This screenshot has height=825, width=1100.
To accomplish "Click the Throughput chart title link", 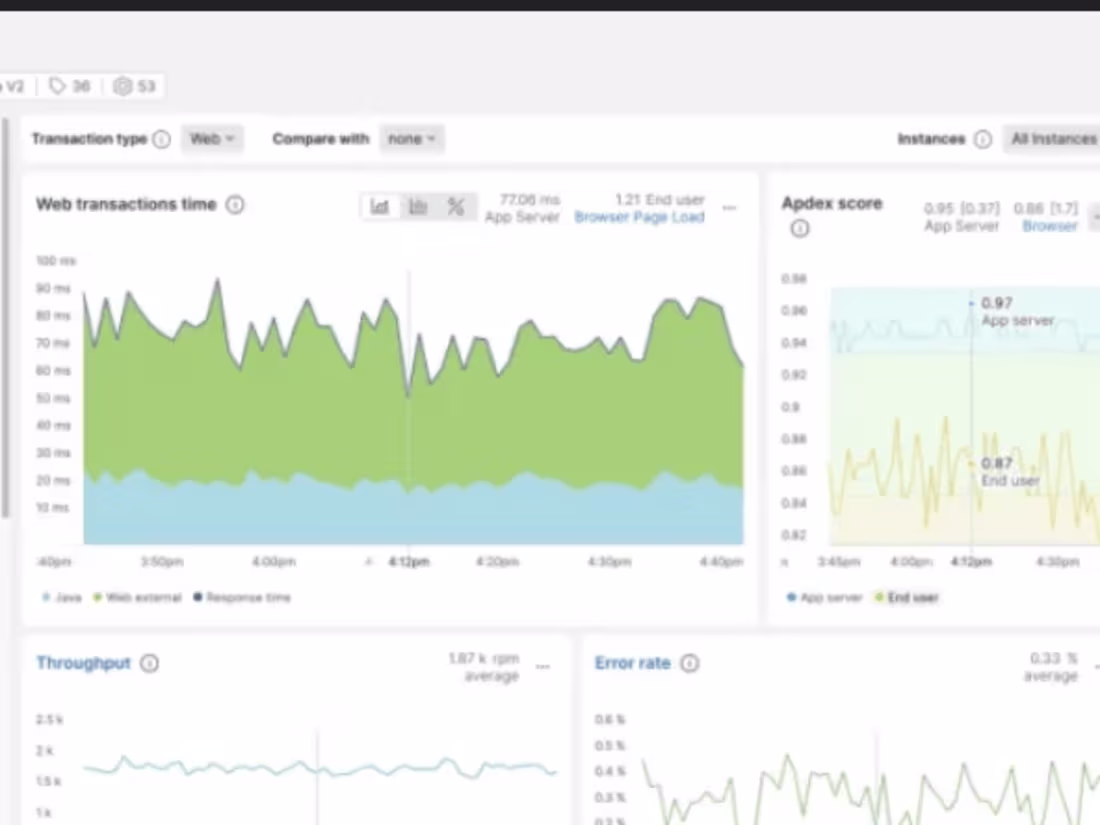I will coord(83,663).
